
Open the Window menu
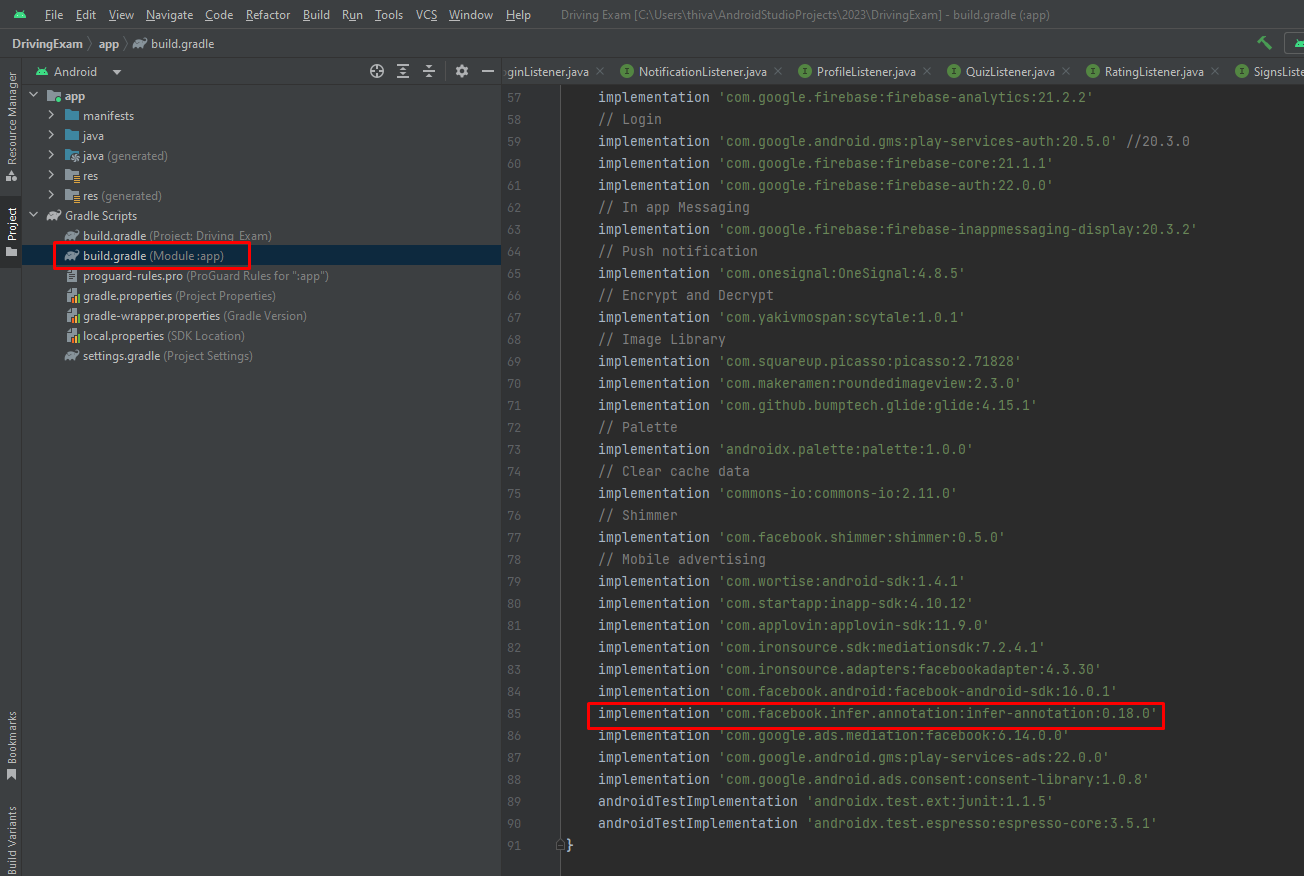click(x=471, y=15)
